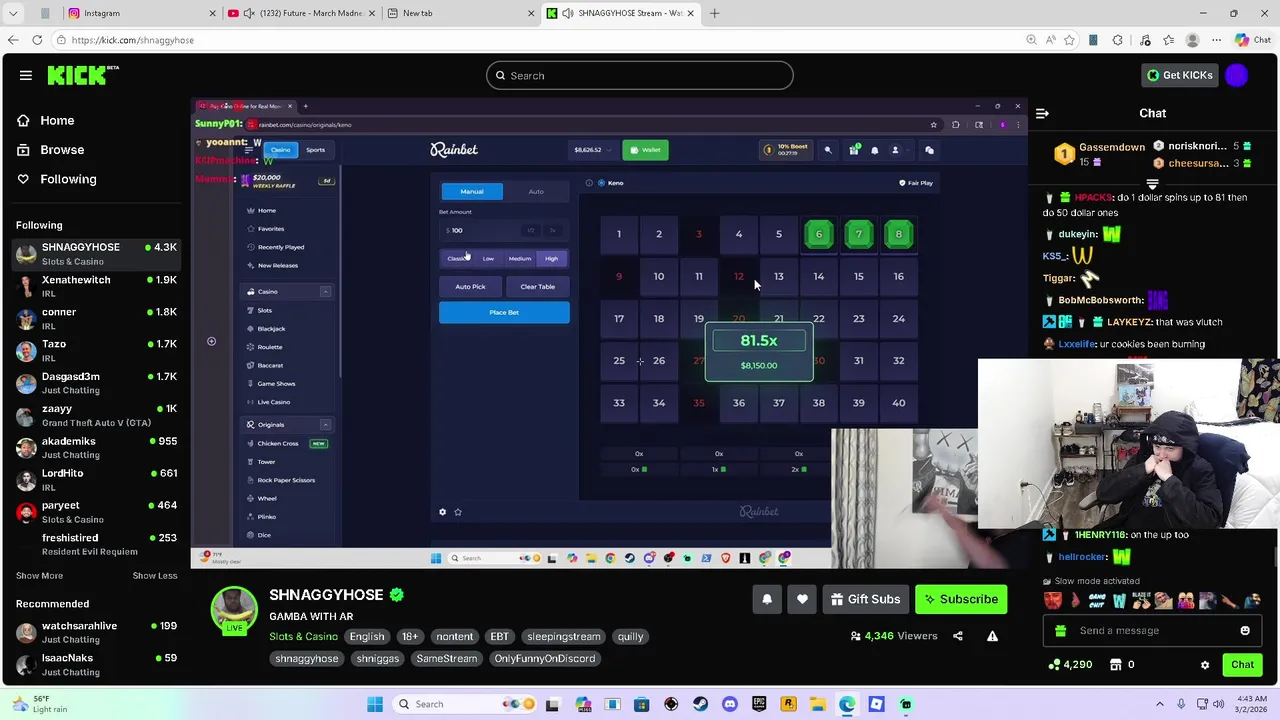
Task: Open the Slots & Casino category link
Action: (303, 637)
